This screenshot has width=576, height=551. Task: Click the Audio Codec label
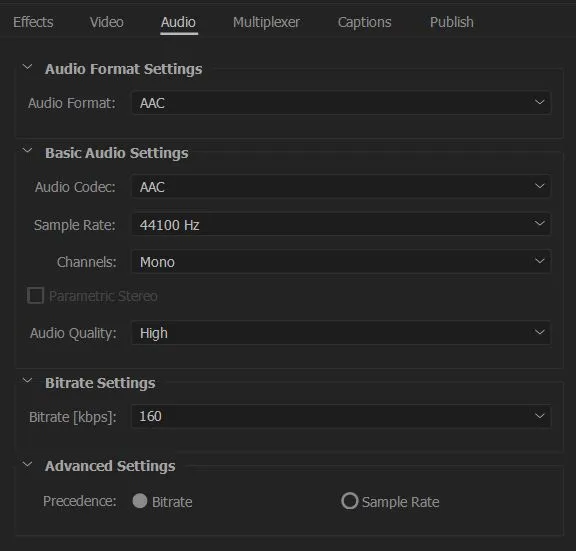[75, 187]
